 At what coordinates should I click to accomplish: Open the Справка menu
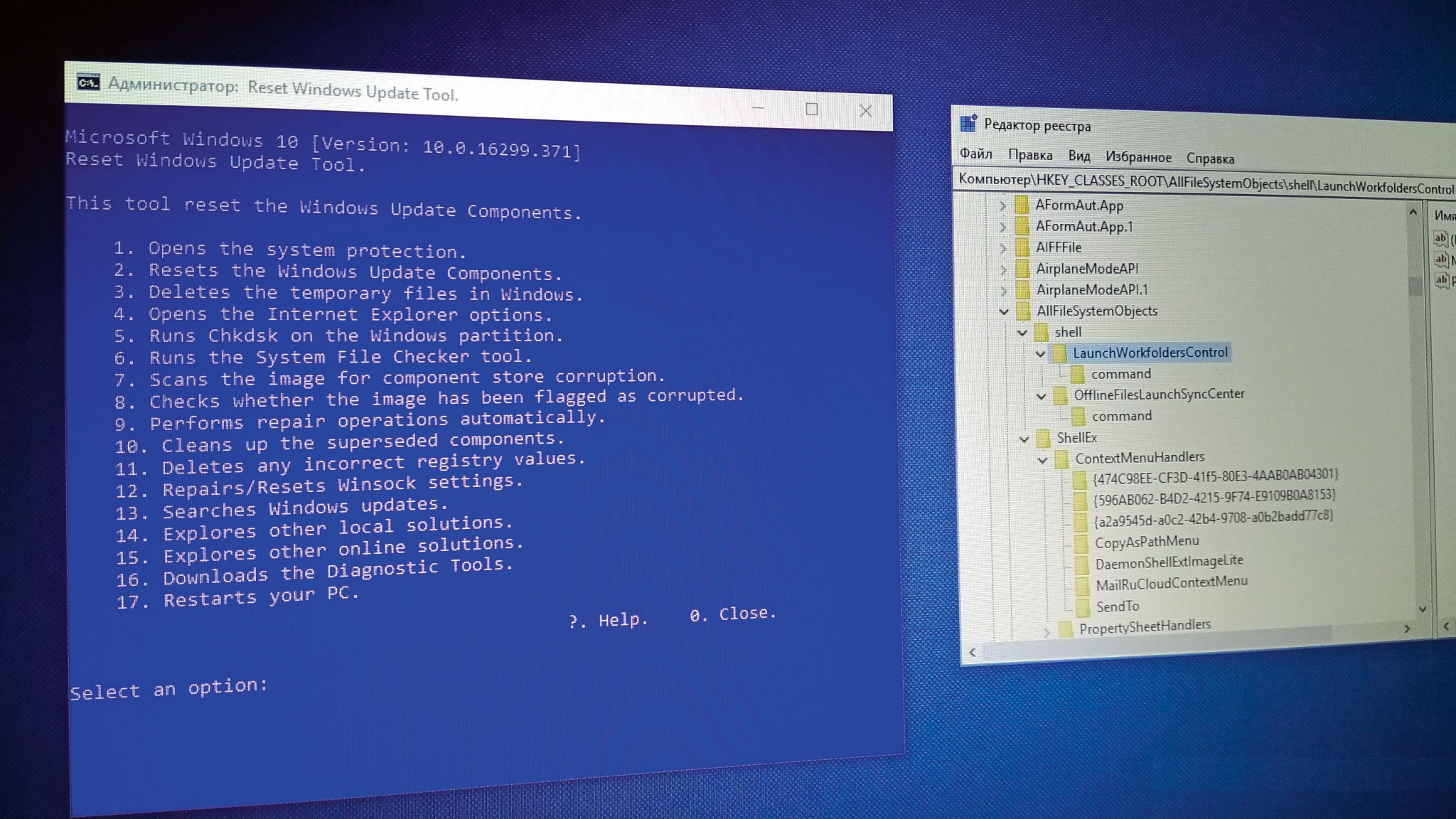[1209, 159]
